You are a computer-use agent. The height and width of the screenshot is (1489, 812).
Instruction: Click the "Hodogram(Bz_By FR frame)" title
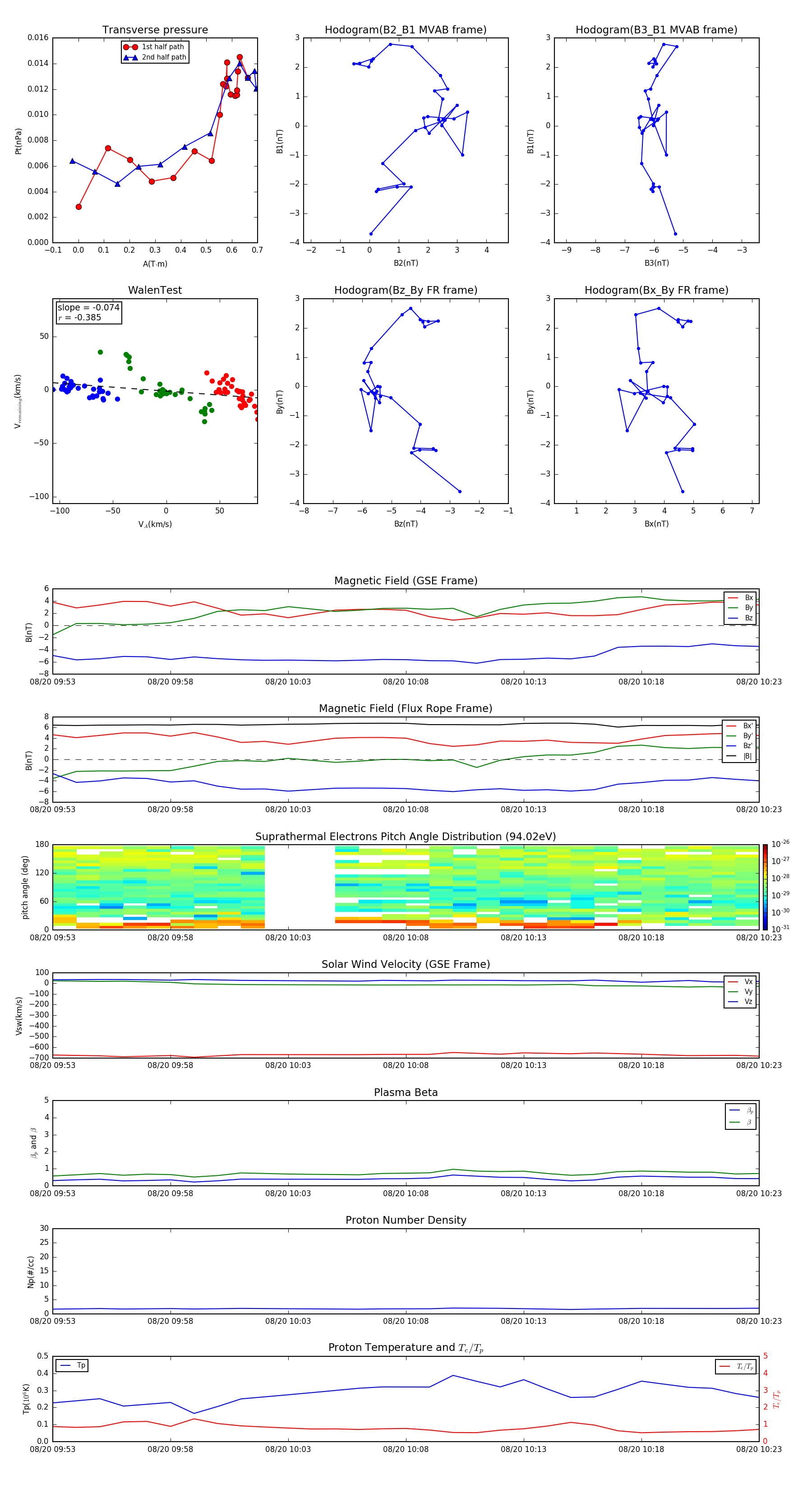pos(406,290)
